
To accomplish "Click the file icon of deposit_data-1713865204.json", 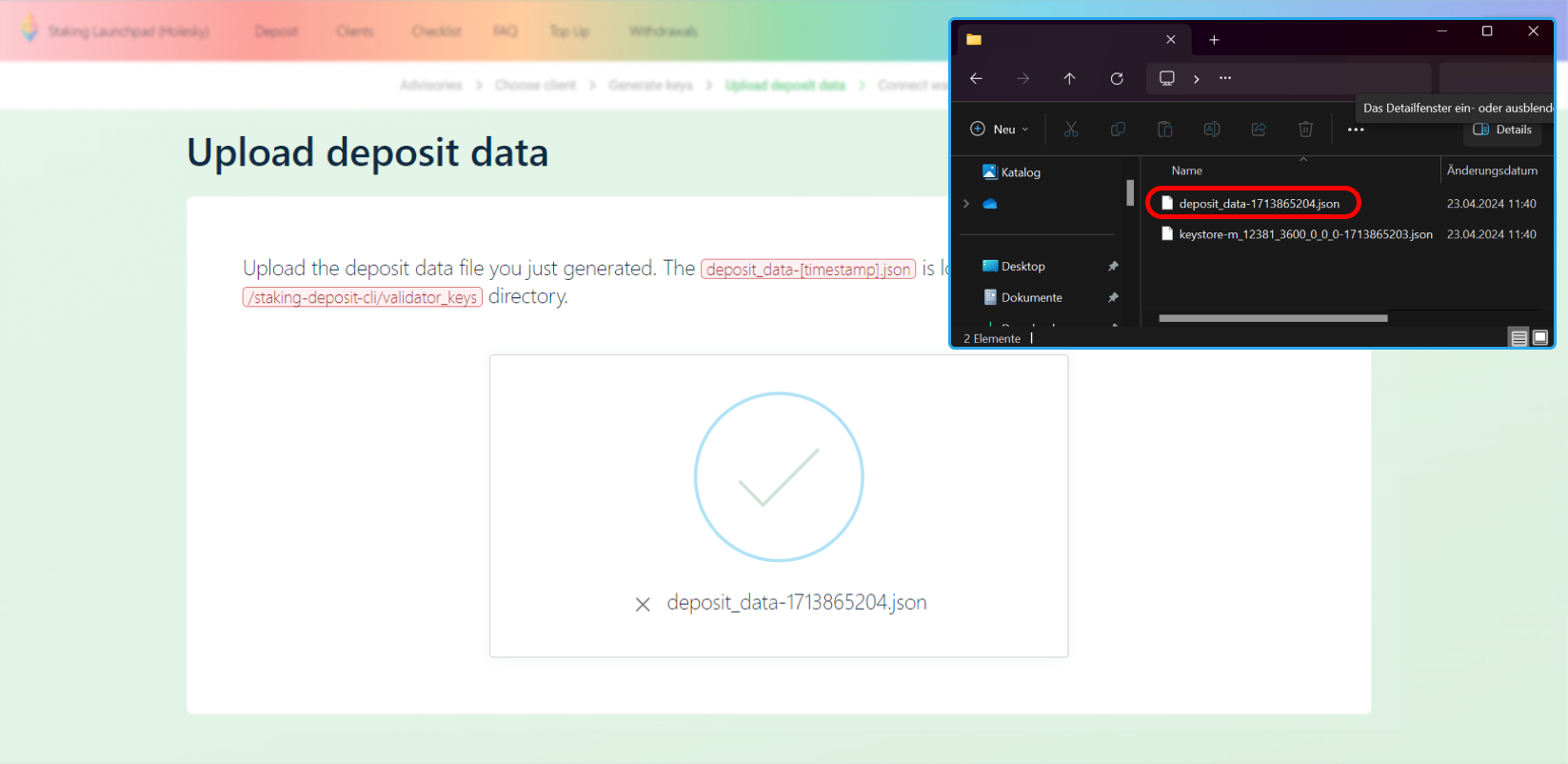I will (1166, 203).
